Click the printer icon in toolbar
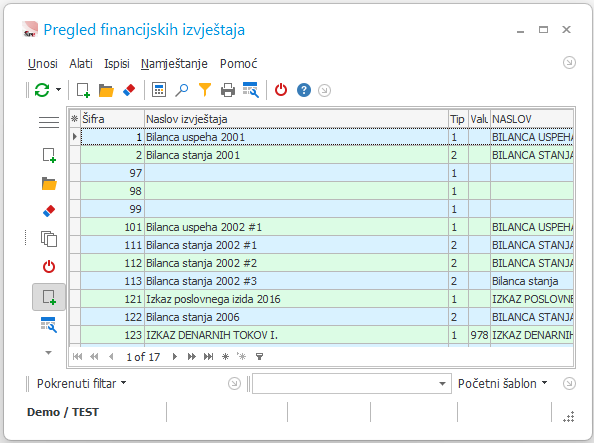The width and height of the screenshot is (594, 443). (228, 90)
